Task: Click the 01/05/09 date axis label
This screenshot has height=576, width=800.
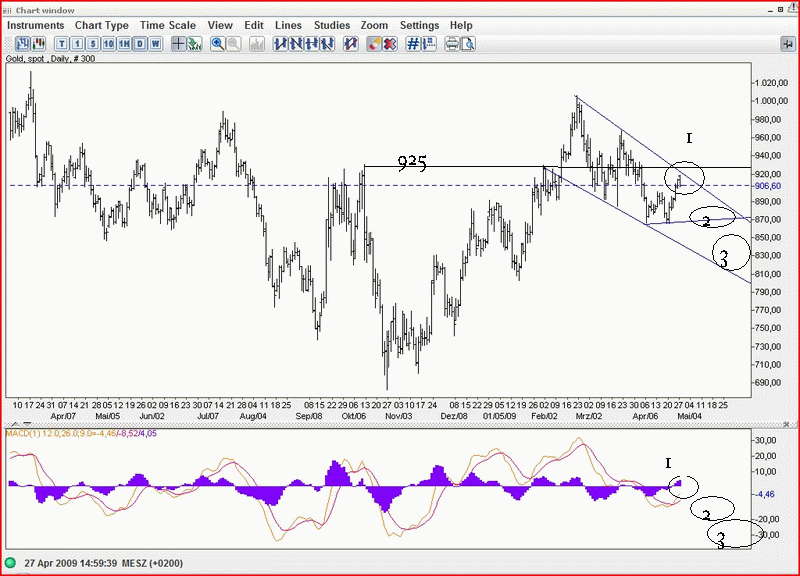Action: point(499,416)
